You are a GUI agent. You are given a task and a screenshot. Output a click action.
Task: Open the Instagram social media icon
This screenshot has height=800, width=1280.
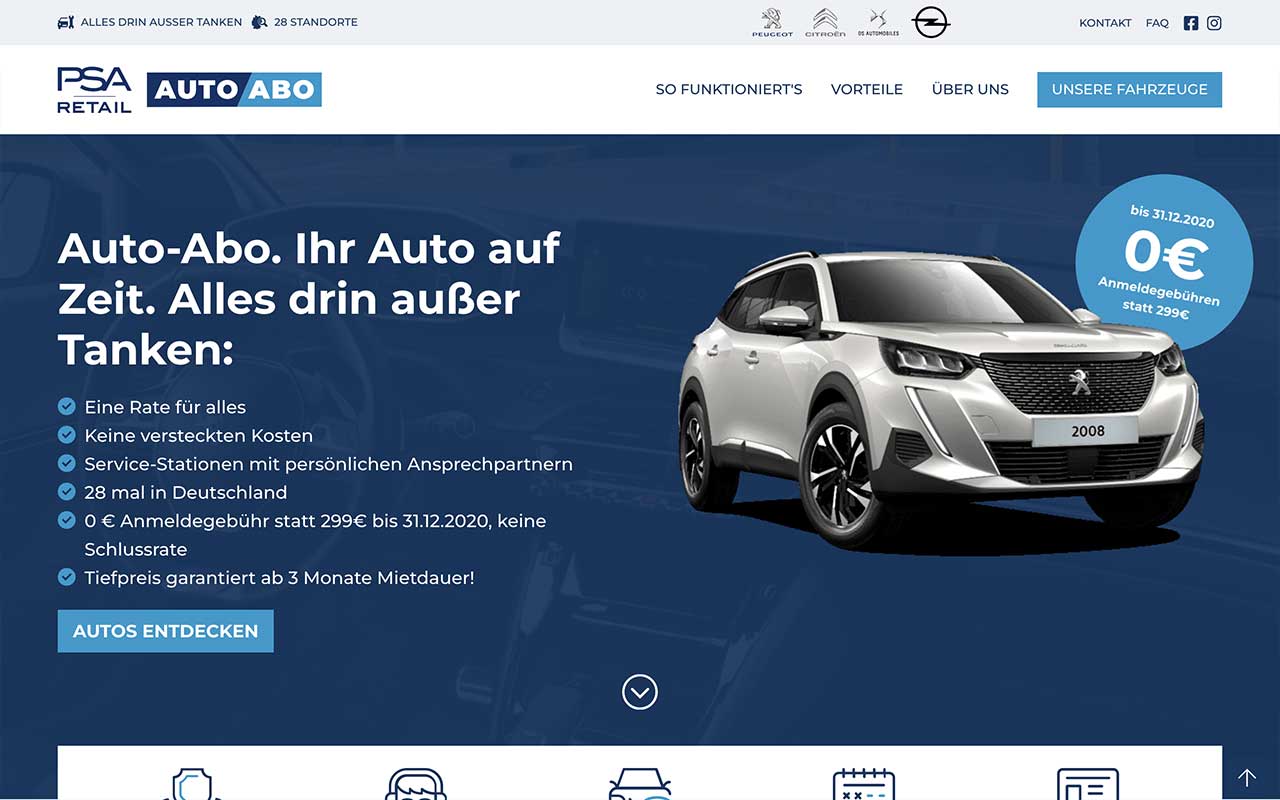pos(1214,22)
